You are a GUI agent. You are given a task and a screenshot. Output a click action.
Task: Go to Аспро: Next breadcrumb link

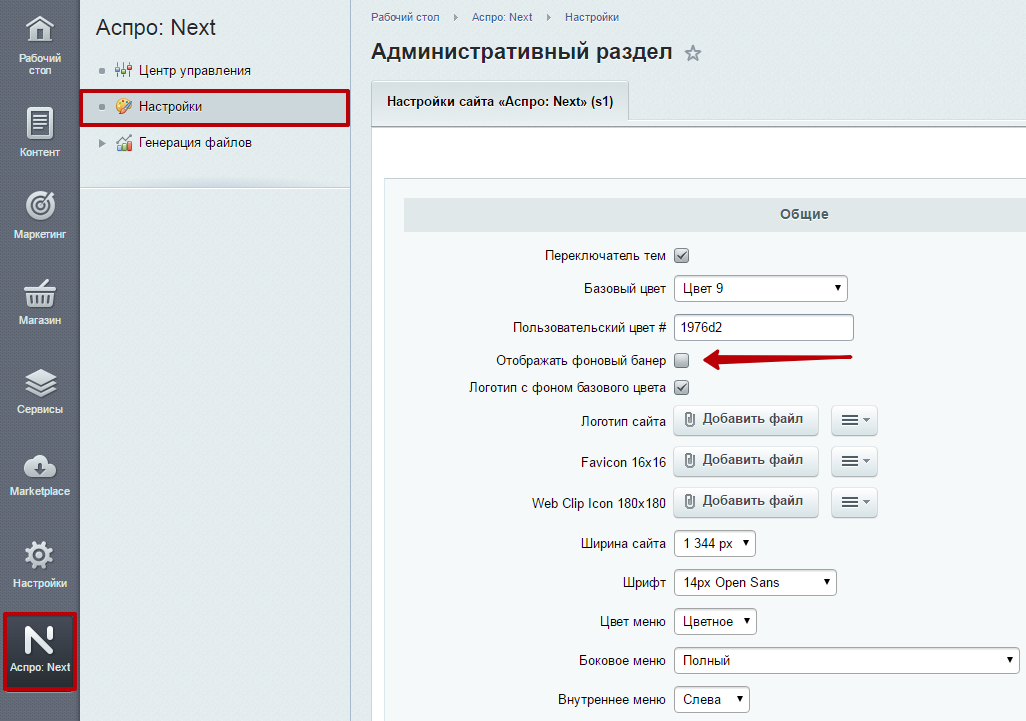pyautogui.click(x=502, y=17)
